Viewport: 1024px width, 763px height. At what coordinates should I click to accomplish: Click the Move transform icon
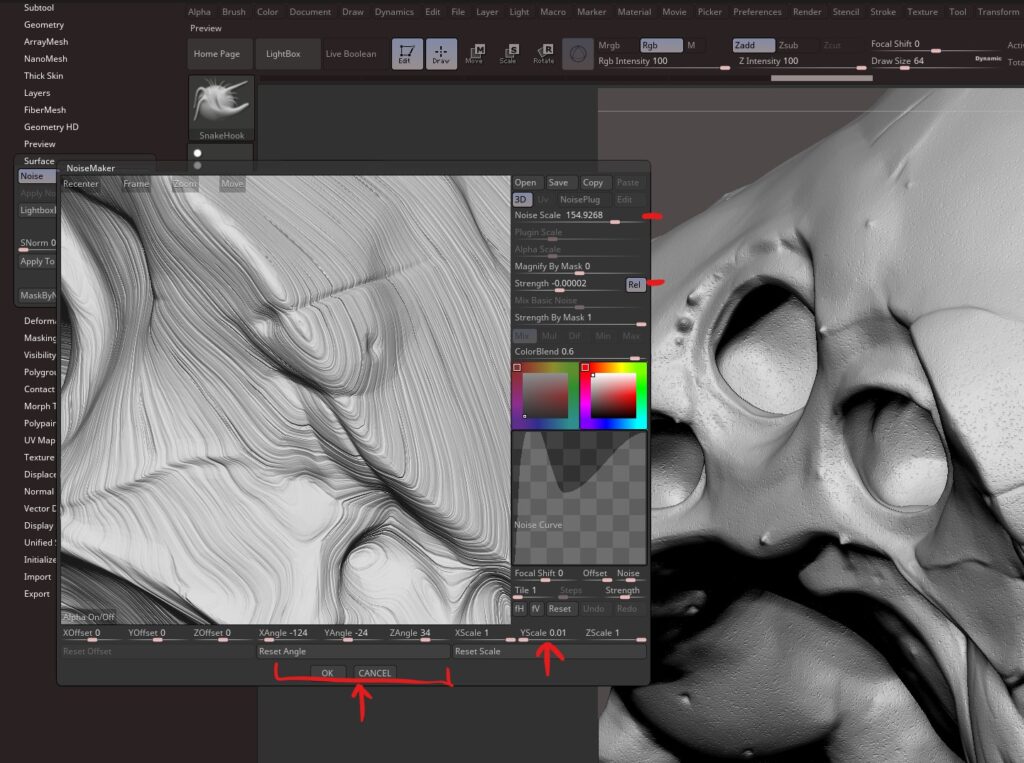point(474,54)
